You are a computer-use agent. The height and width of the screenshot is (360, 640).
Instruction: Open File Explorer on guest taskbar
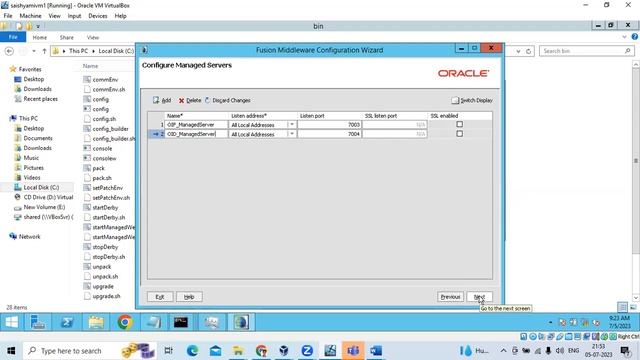(96, 322)
